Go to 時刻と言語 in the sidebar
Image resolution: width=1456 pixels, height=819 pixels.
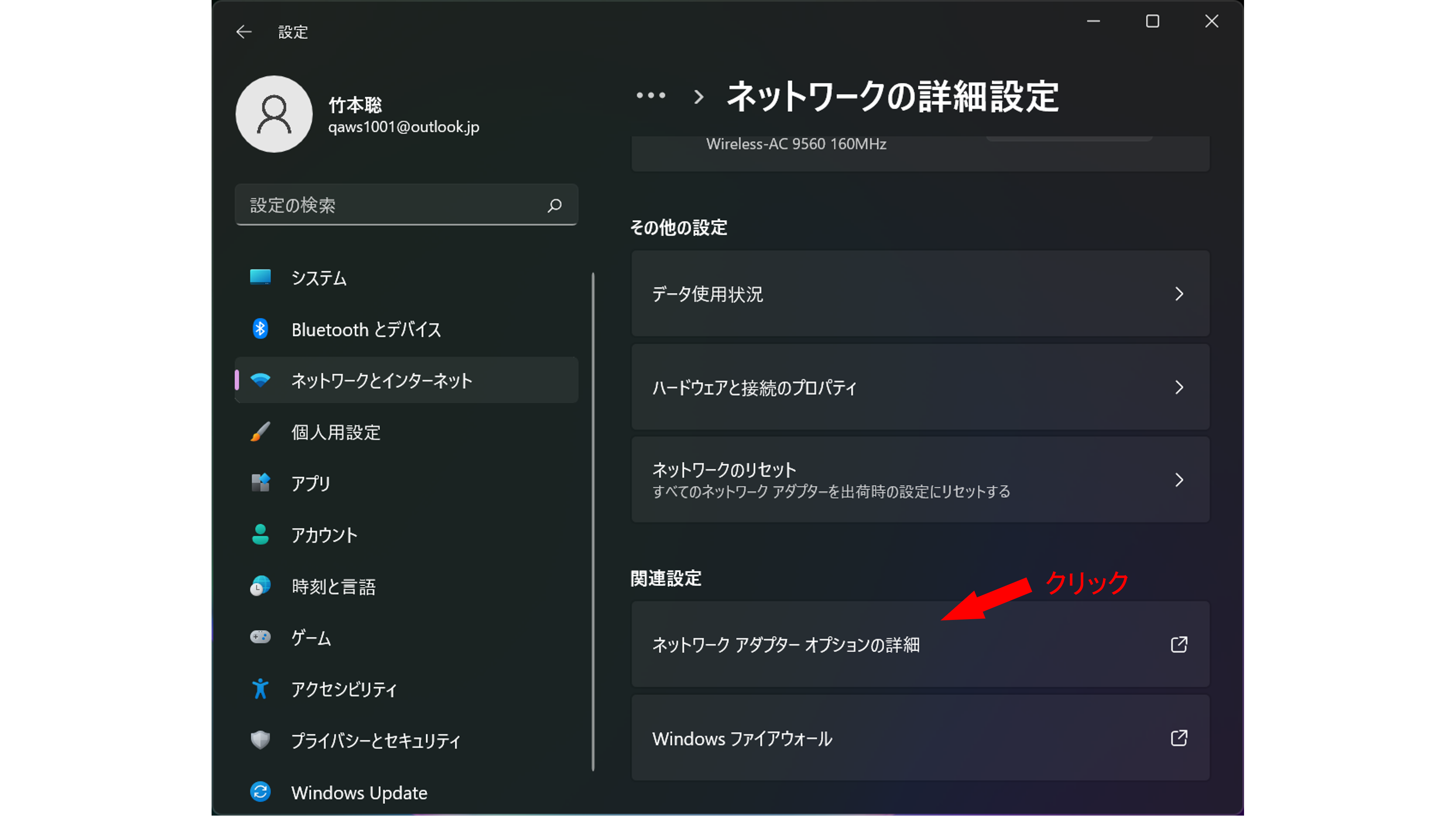(334, 587)
